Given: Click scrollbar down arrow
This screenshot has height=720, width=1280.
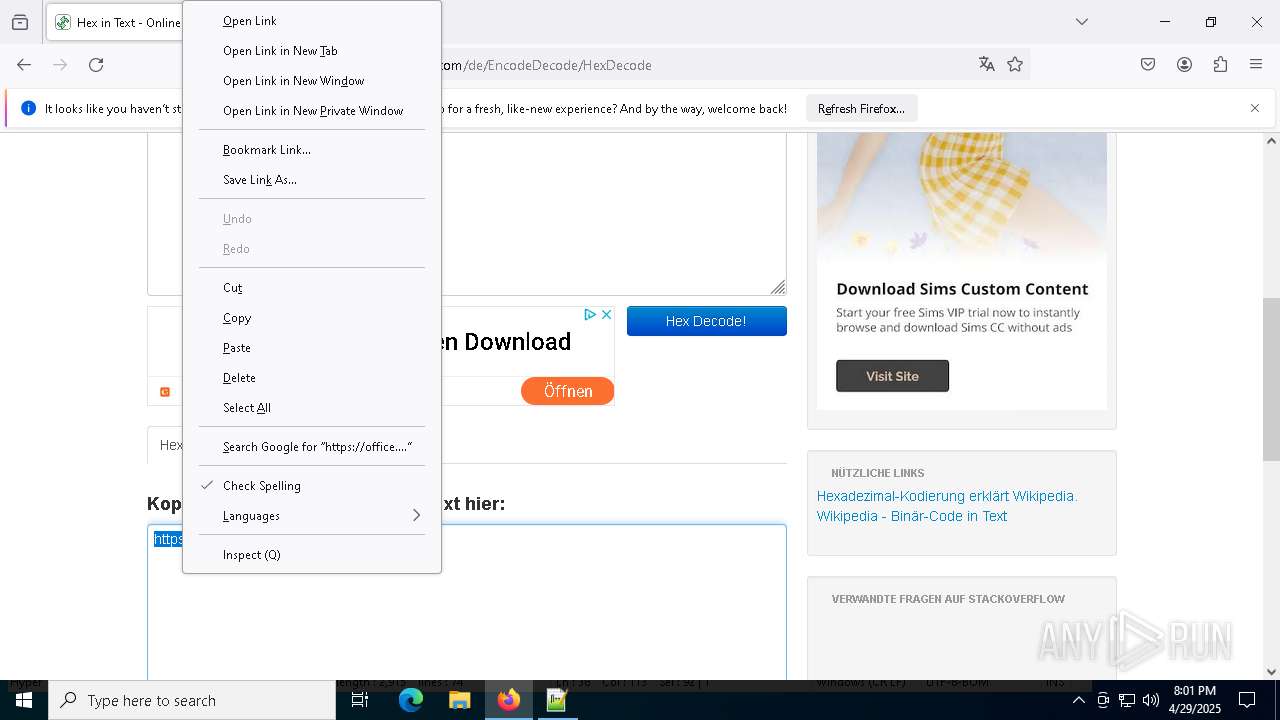Looking at the screenshot, I should coord(1271,672).
